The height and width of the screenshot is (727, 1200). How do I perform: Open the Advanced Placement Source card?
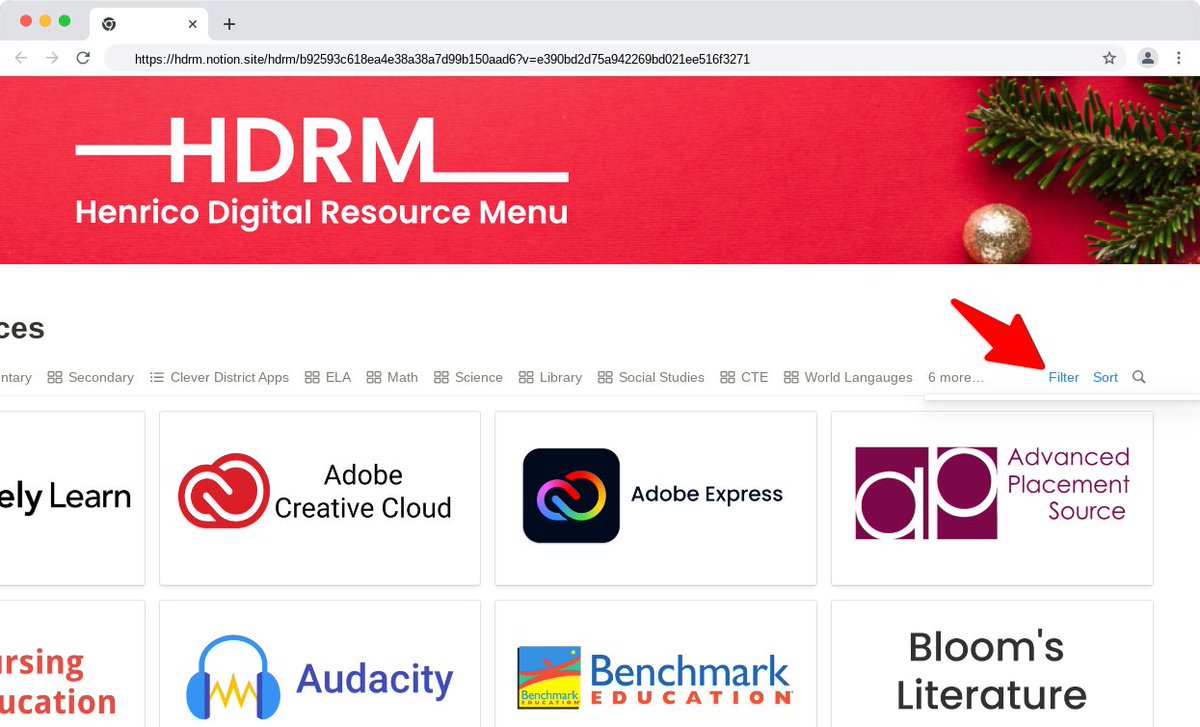coord(992,497)
